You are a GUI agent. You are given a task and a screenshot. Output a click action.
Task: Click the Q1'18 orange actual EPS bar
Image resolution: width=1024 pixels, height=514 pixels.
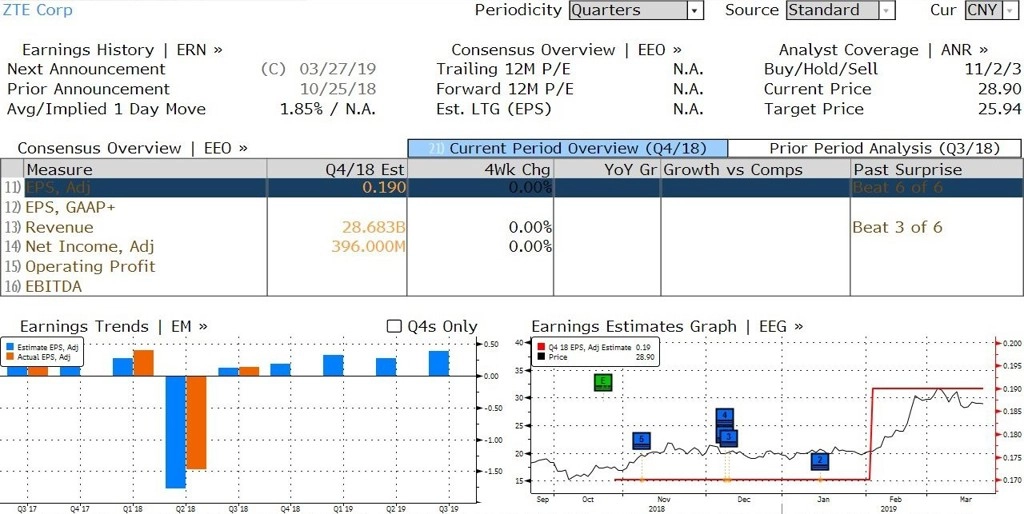point(144,363)
